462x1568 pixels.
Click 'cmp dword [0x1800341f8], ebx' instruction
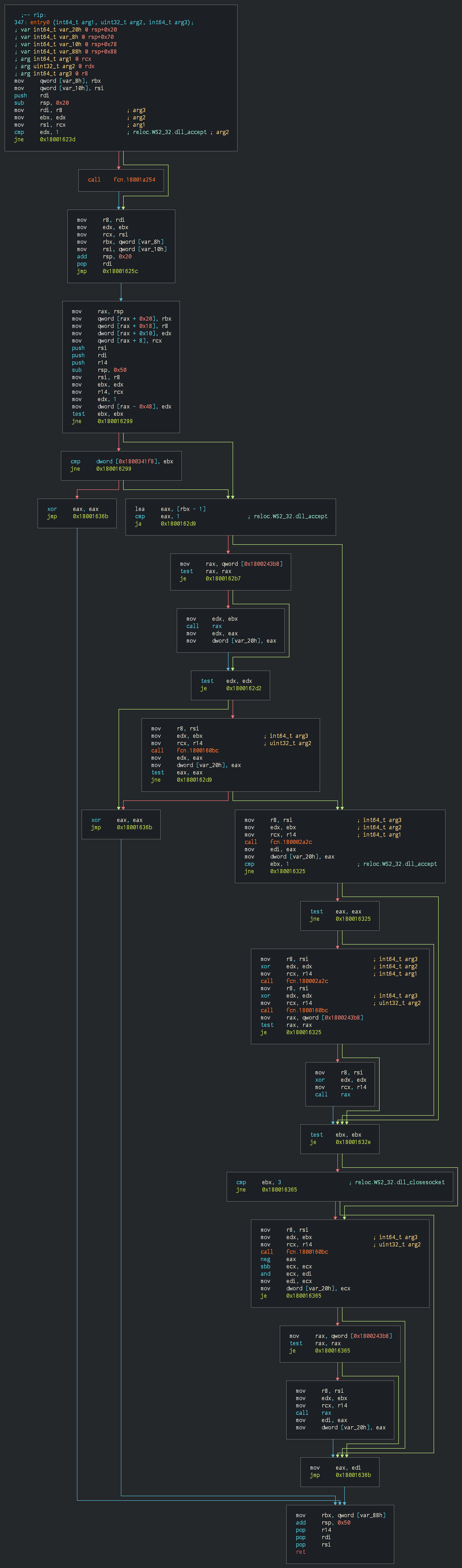pyautogui.click(x=122, y=461)
